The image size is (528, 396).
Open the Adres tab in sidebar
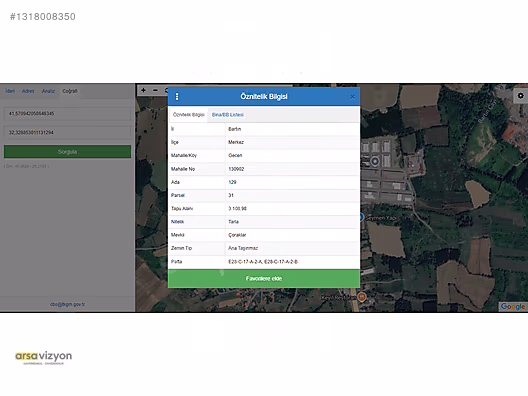tap(28, 91)
